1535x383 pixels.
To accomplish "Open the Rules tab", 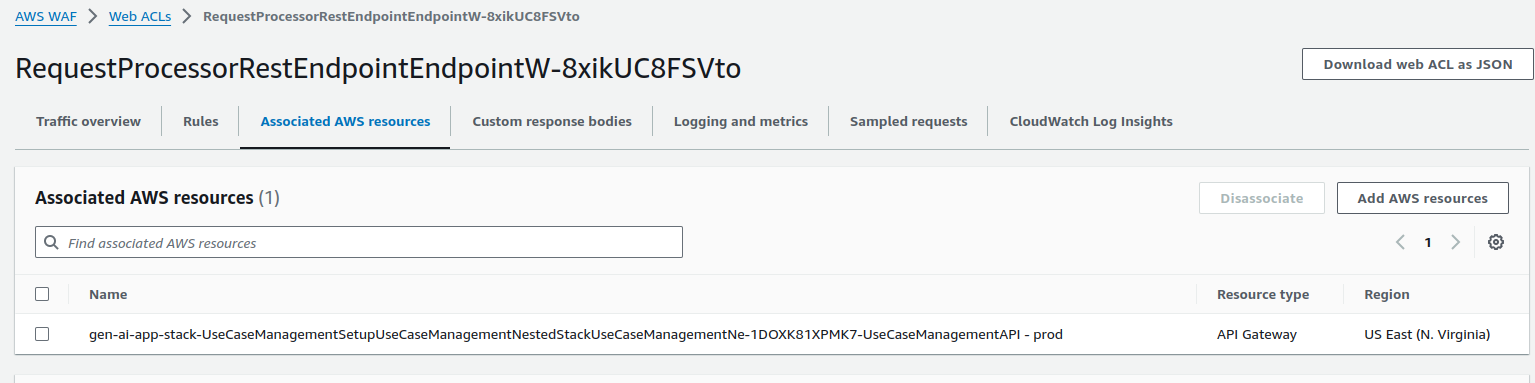I will [x=200, y=121].
